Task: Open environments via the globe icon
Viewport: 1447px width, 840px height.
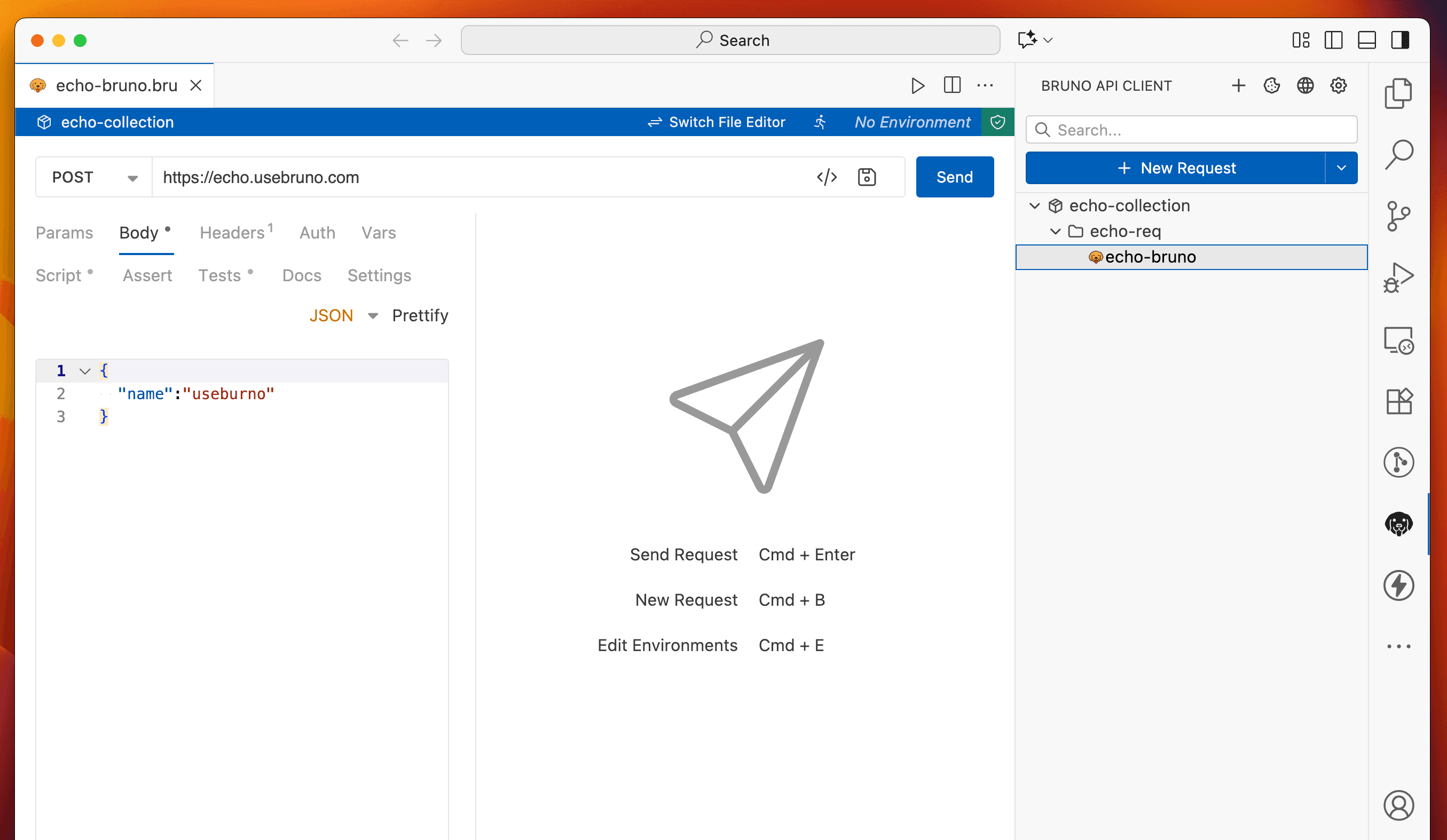Action: coord(1306,85)
